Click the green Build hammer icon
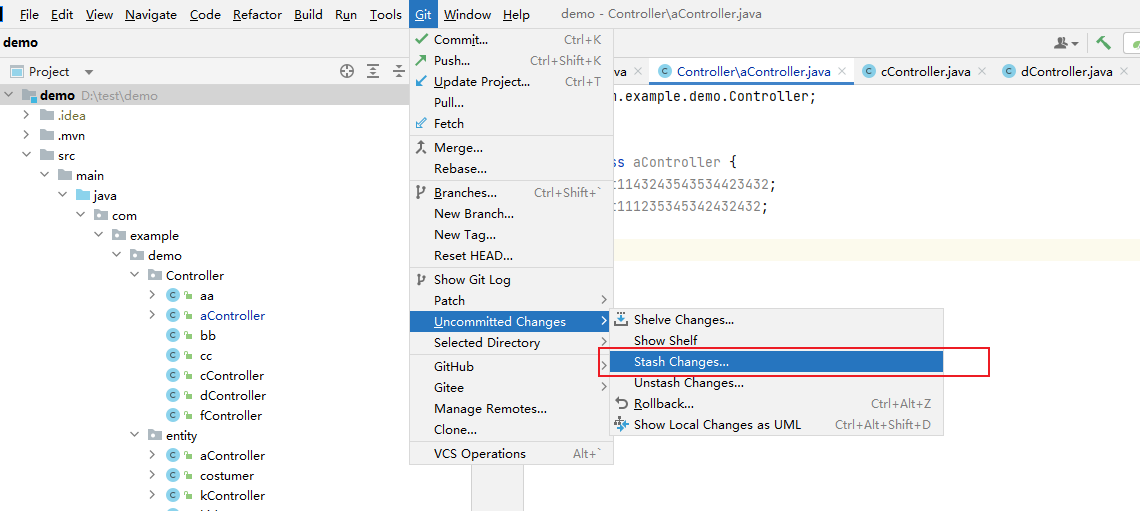1140x511 pixels. click(1103, 43)
